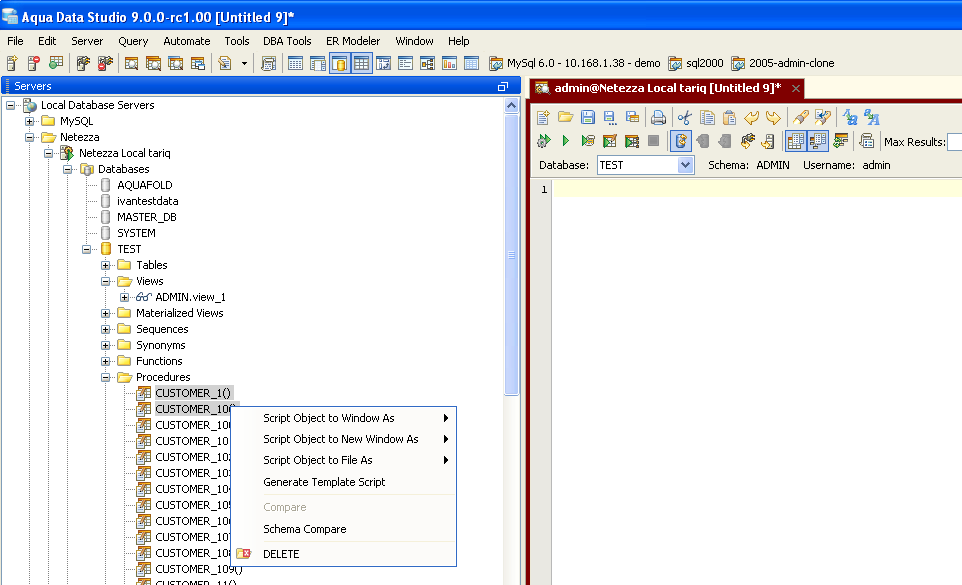Click the Save As icon with dots
Screen dimensions: 962x585
click(610, 117)
